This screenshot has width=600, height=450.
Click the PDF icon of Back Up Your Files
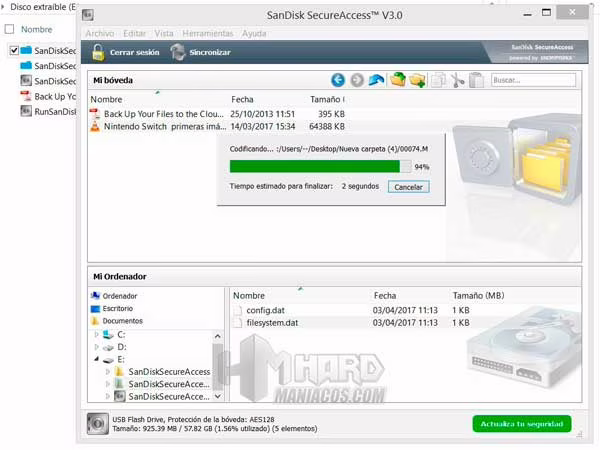[x=95, y=114]
